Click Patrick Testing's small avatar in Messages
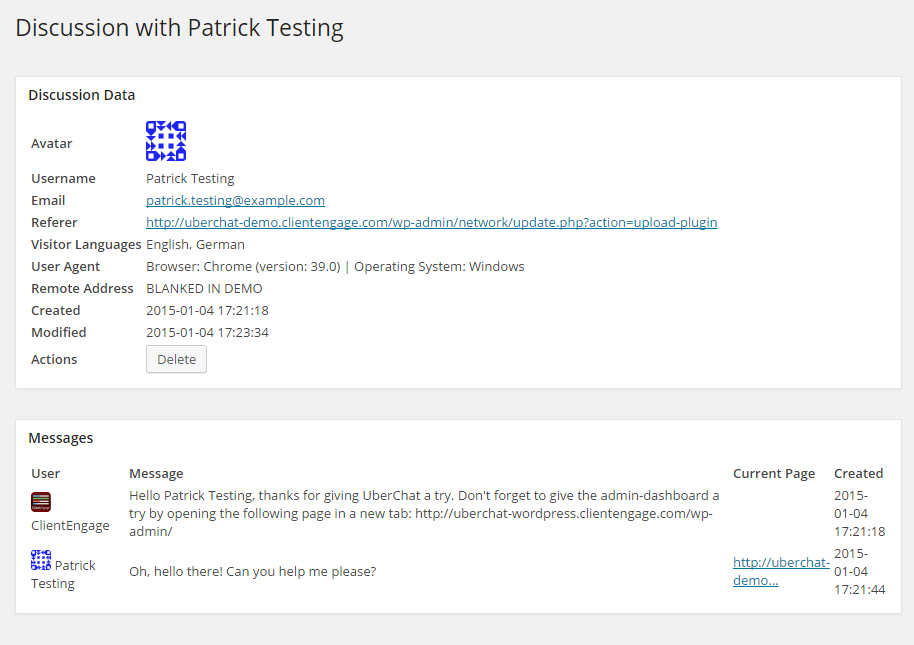 coord(41,560)
